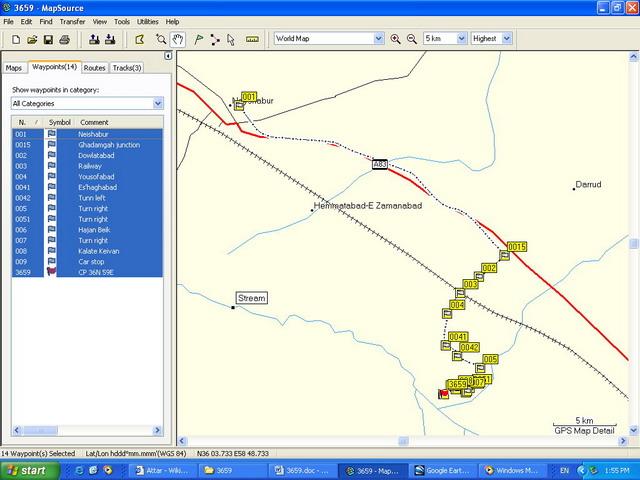The height and width of the screenshot is (480, 640).
Task: Select the Kalate Keivan waypoint row
Action: [87, 251]
